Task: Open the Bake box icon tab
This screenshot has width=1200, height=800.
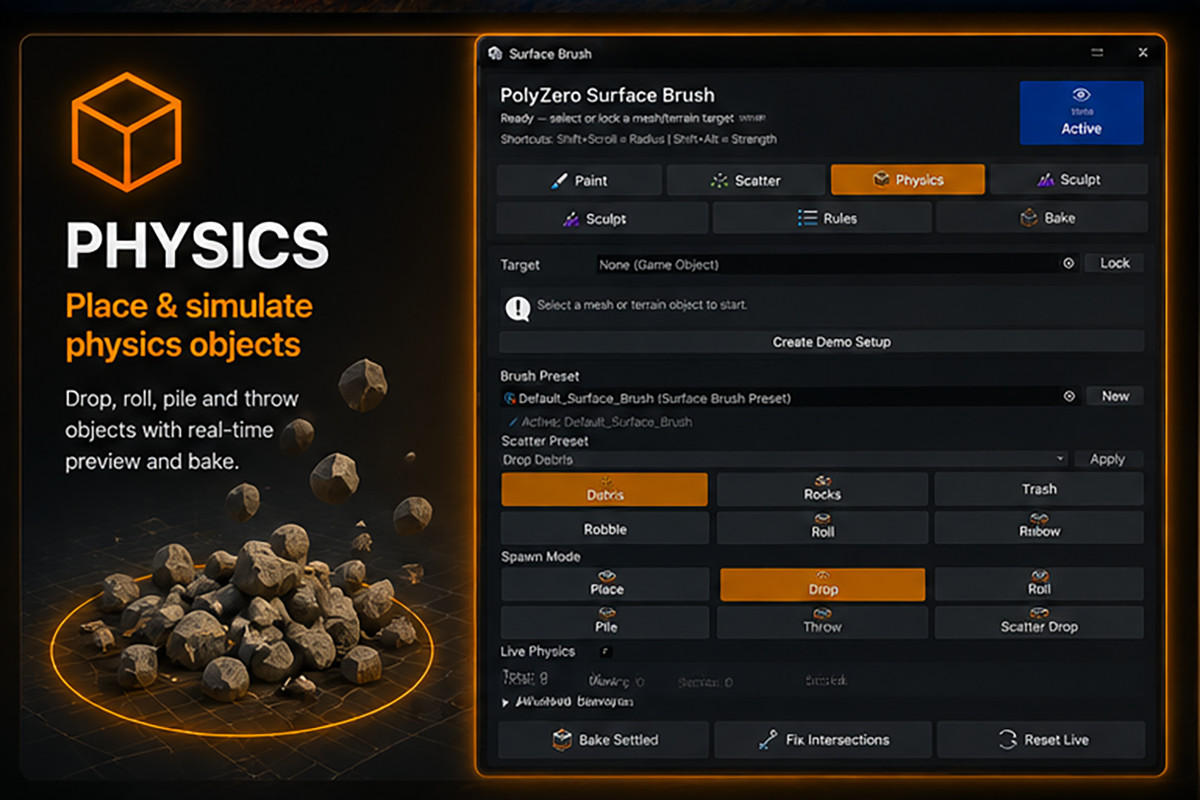Action: coord(1028,217)
